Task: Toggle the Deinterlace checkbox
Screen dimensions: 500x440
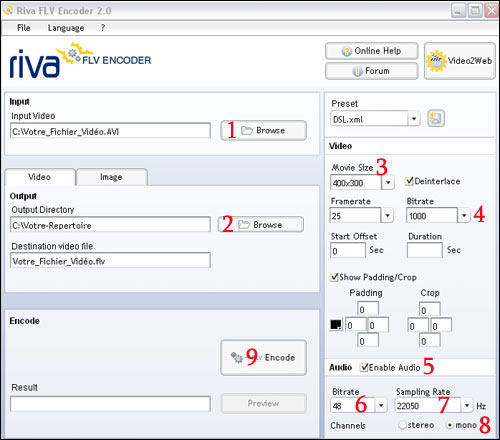Action: coord(409,181)
